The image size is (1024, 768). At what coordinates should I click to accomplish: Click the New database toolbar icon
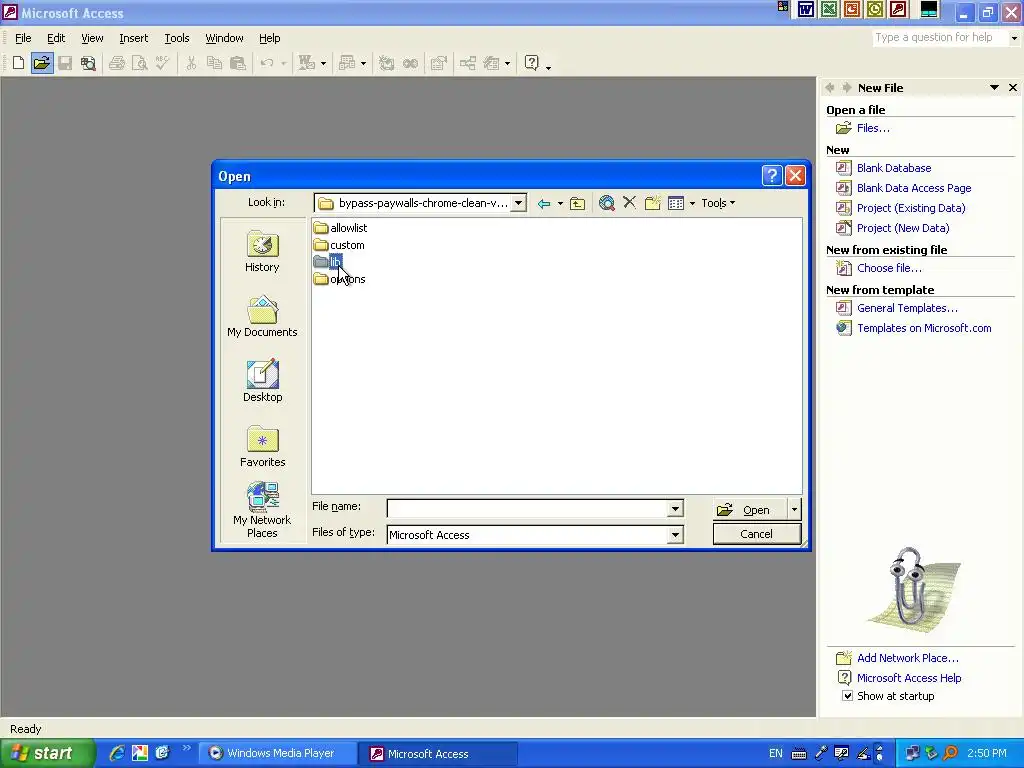point(18,63)
